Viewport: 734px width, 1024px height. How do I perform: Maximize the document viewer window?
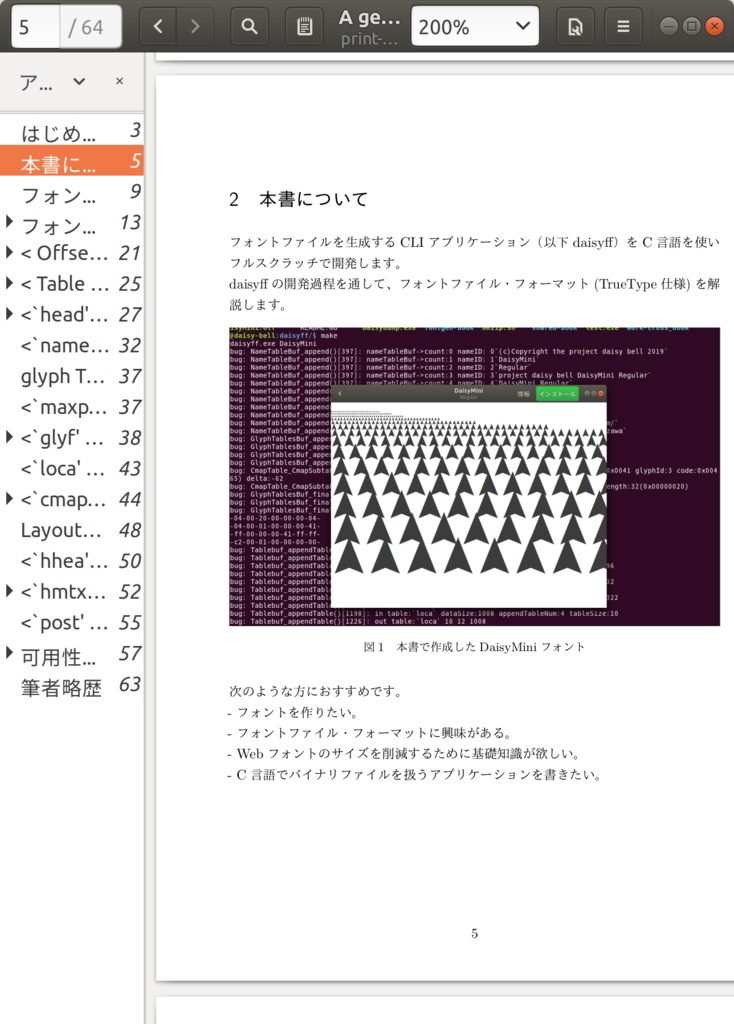[691, 26]
